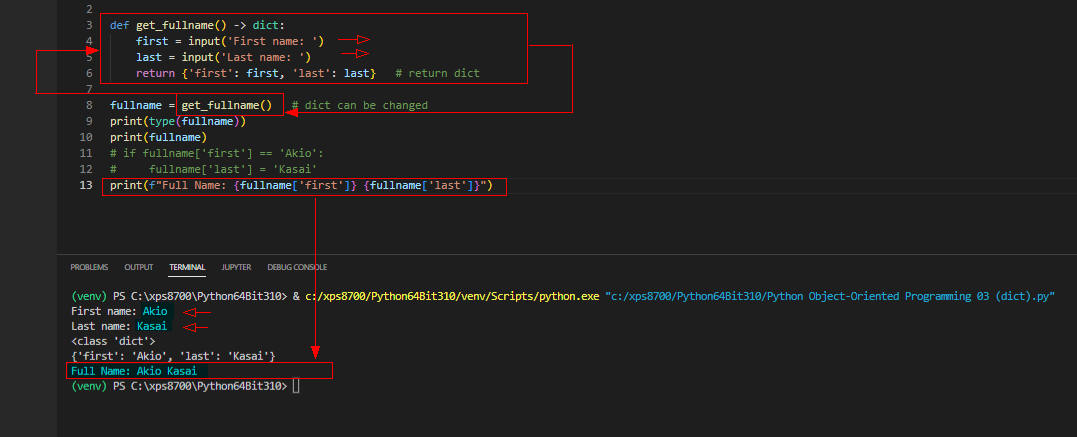Click terminal output "<class 'dict'>"

tap(113, 341)
